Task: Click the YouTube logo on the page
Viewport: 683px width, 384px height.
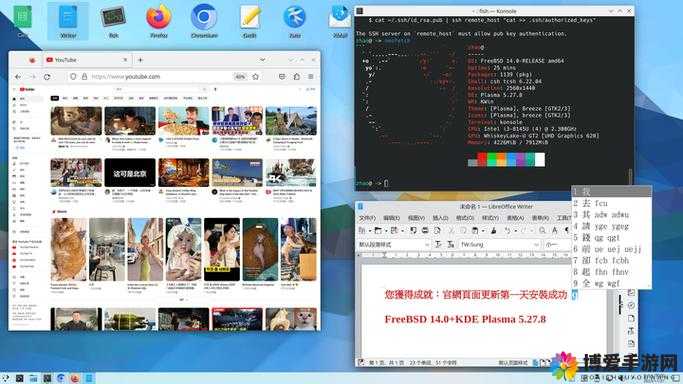Action: (x=27, y=89)
